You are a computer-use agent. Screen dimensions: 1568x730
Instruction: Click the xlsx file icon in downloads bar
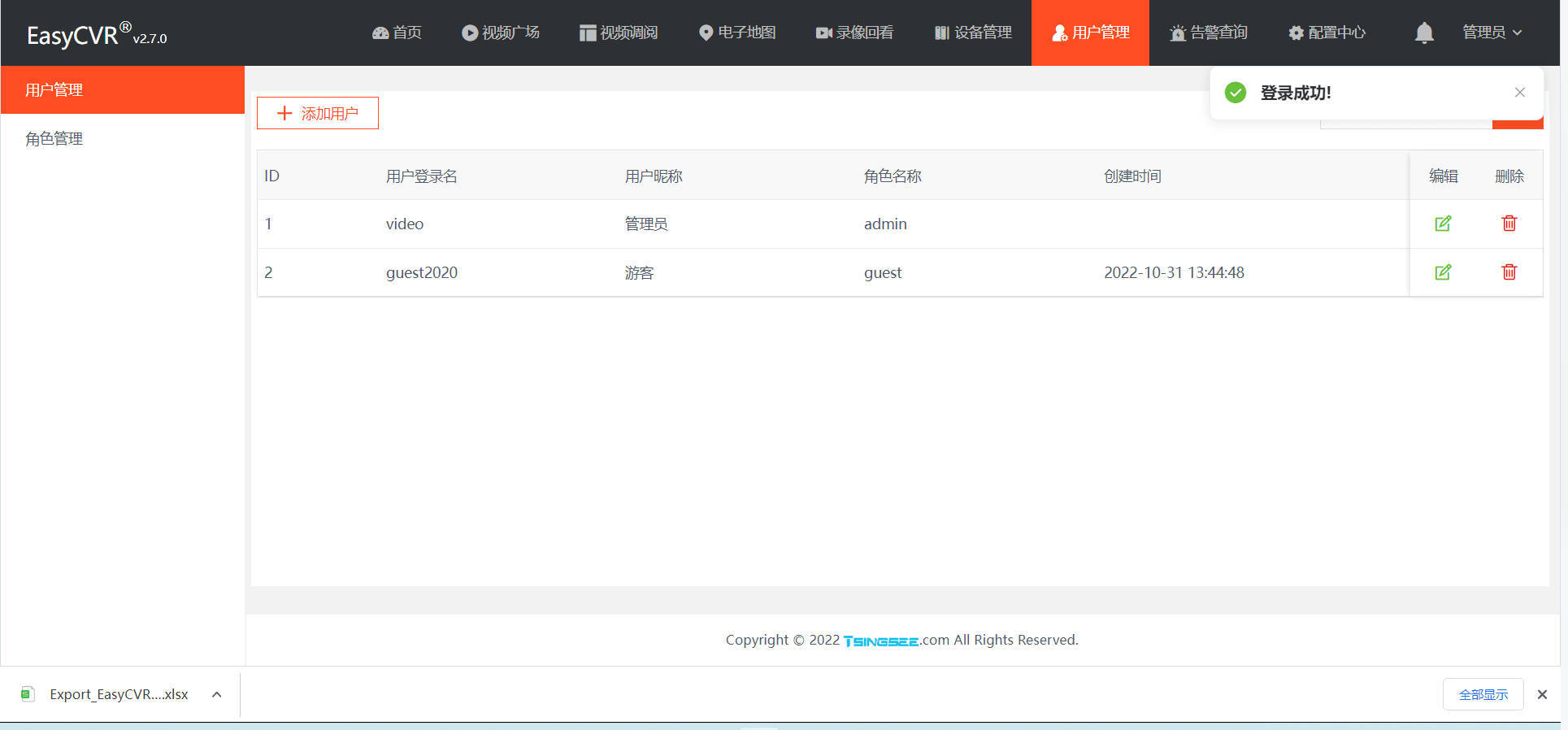pos(28,694)
